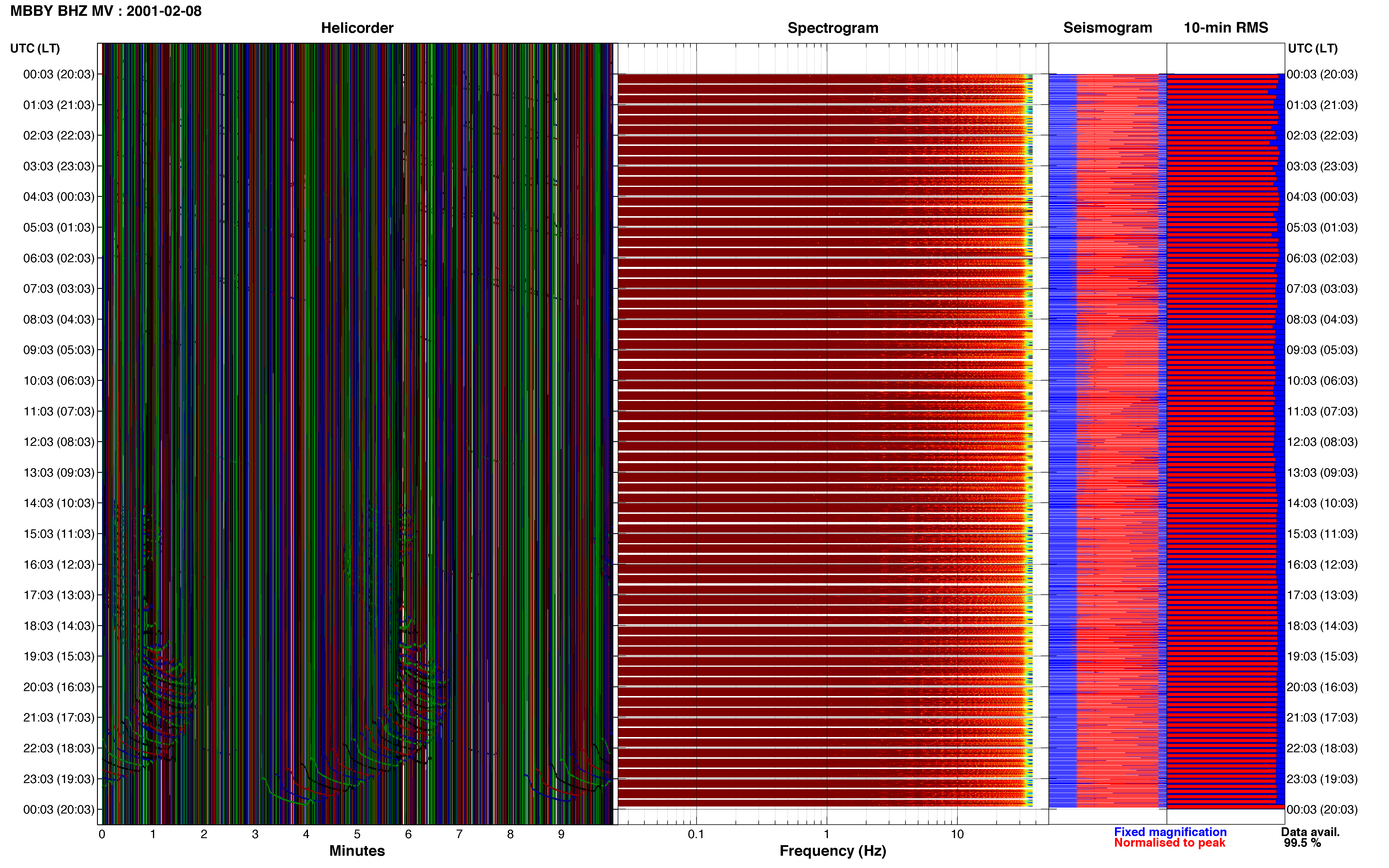Click '16:03 (12:03)' on the Helicorder time axis
Screen dimensions: 1389x868
tap(59, 564)
